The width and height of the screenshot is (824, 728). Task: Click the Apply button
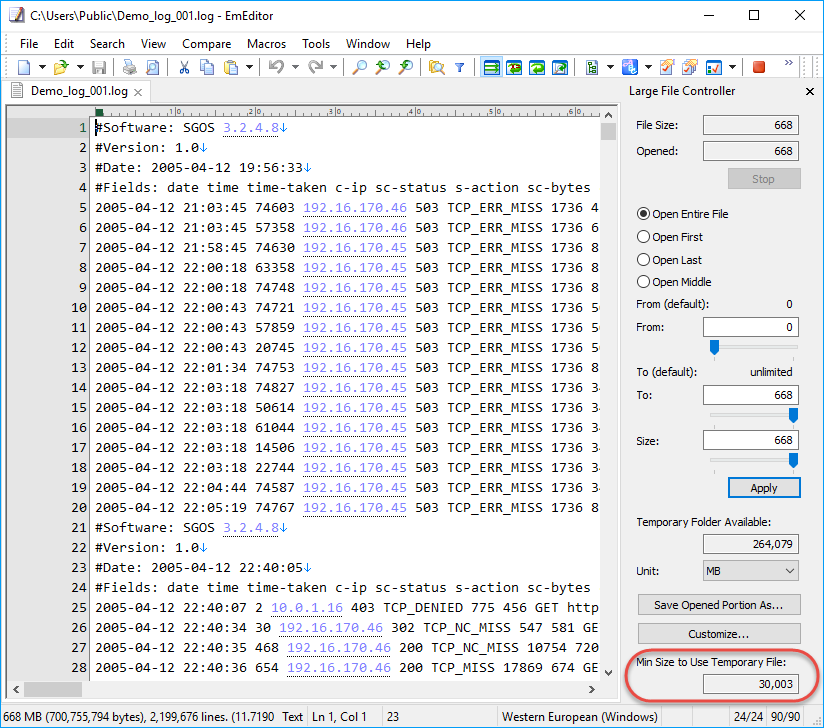pos(764,488)
